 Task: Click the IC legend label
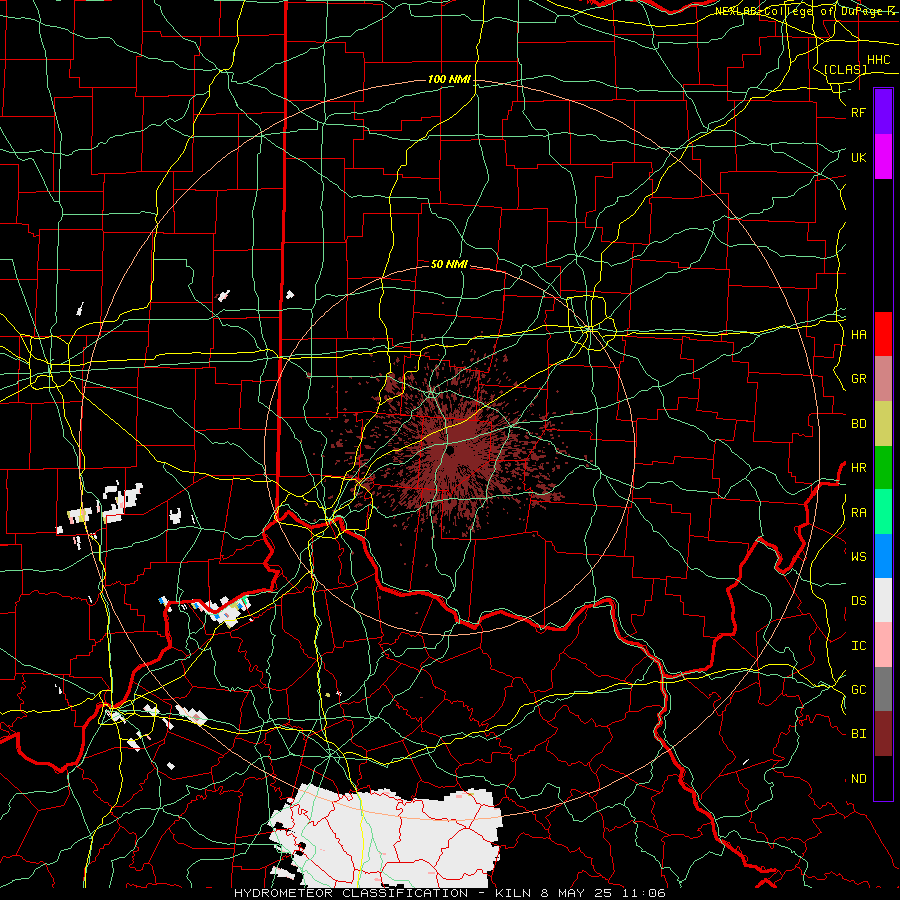[858, 646]
